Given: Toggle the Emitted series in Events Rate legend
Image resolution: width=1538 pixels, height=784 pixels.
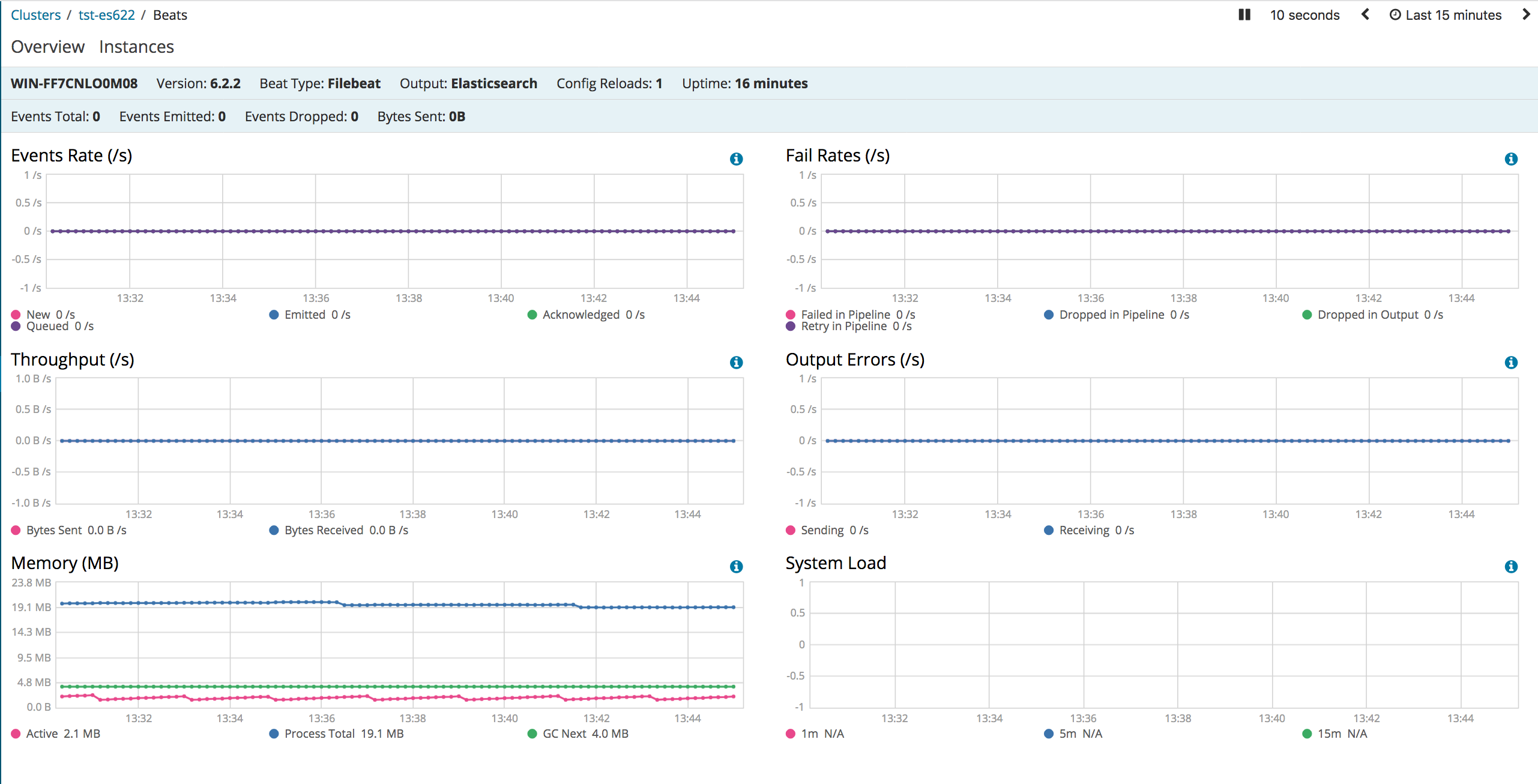Looking at the screenshot, I should (310, 314).
